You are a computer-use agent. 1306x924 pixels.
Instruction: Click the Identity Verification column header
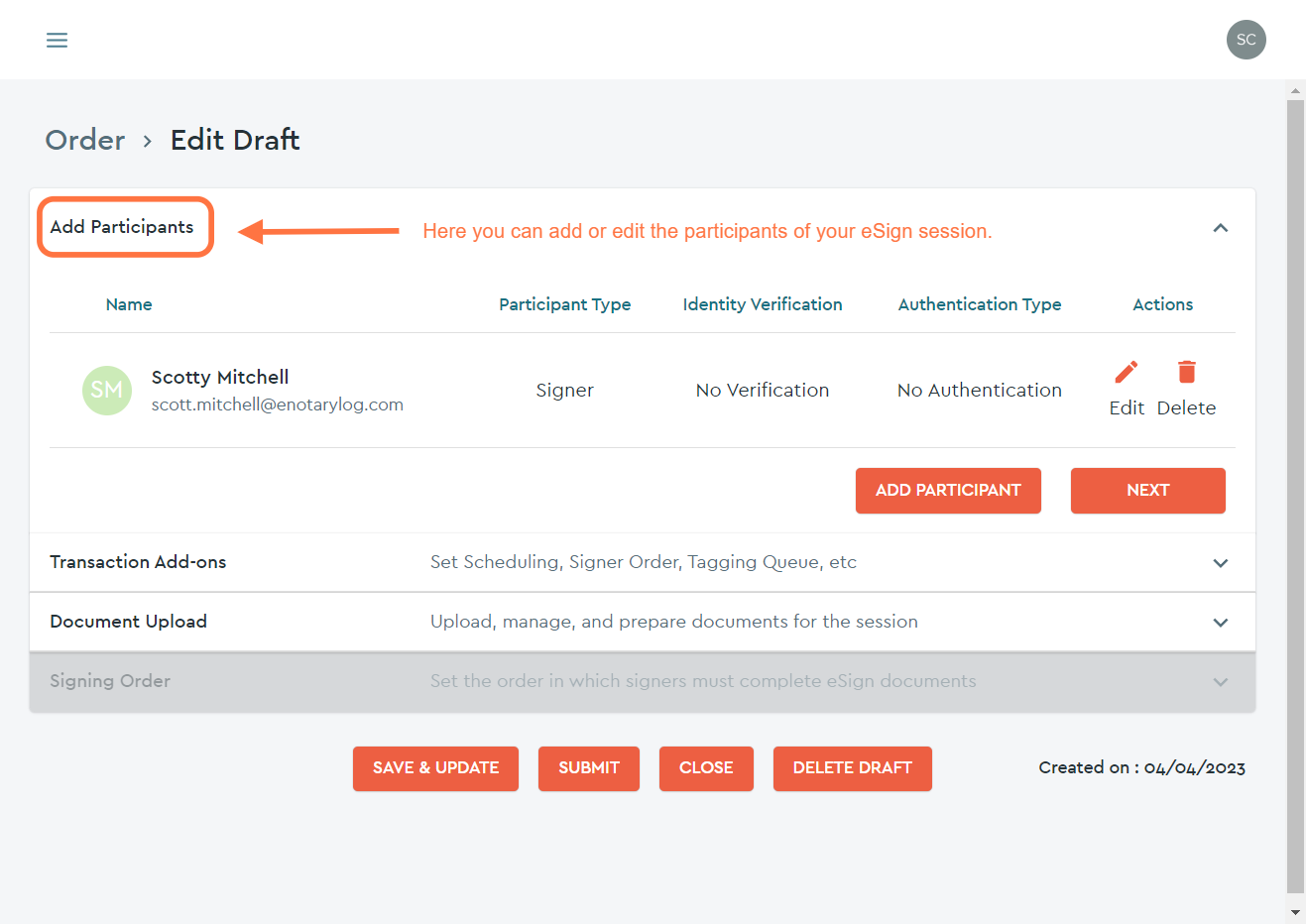[763, 304]
